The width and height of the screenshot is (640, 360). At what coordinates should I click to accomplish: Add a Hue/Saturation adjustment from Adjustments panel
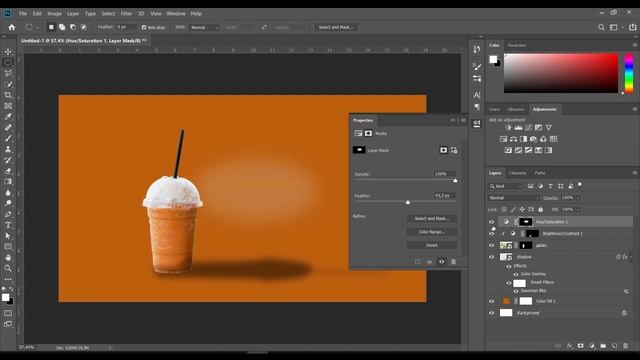503,139
